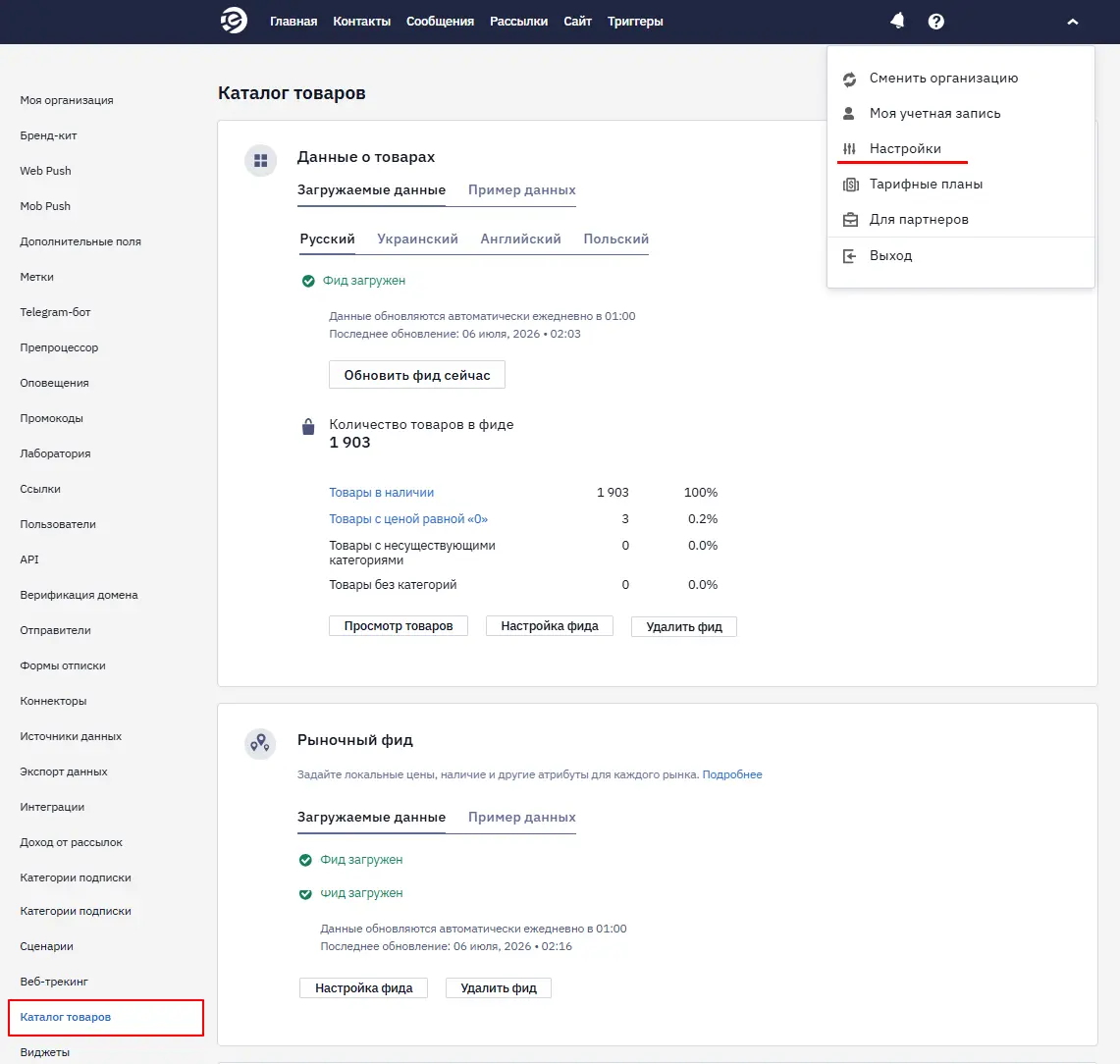The width and height of the screenshot is (1120, 1064).
Task: Click the Настройки sliders icon
Action: (x=849, y=148)
